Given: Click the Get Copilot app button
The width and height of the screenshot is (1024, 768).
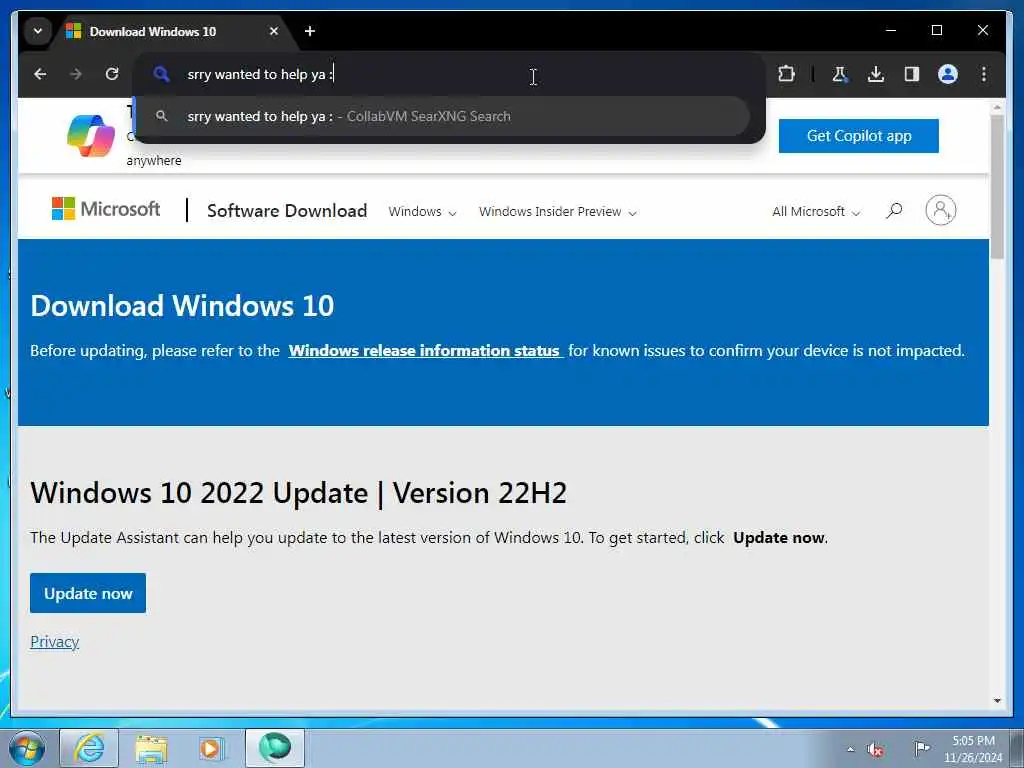Looking at the screenshot, I should tap(858, 136).
